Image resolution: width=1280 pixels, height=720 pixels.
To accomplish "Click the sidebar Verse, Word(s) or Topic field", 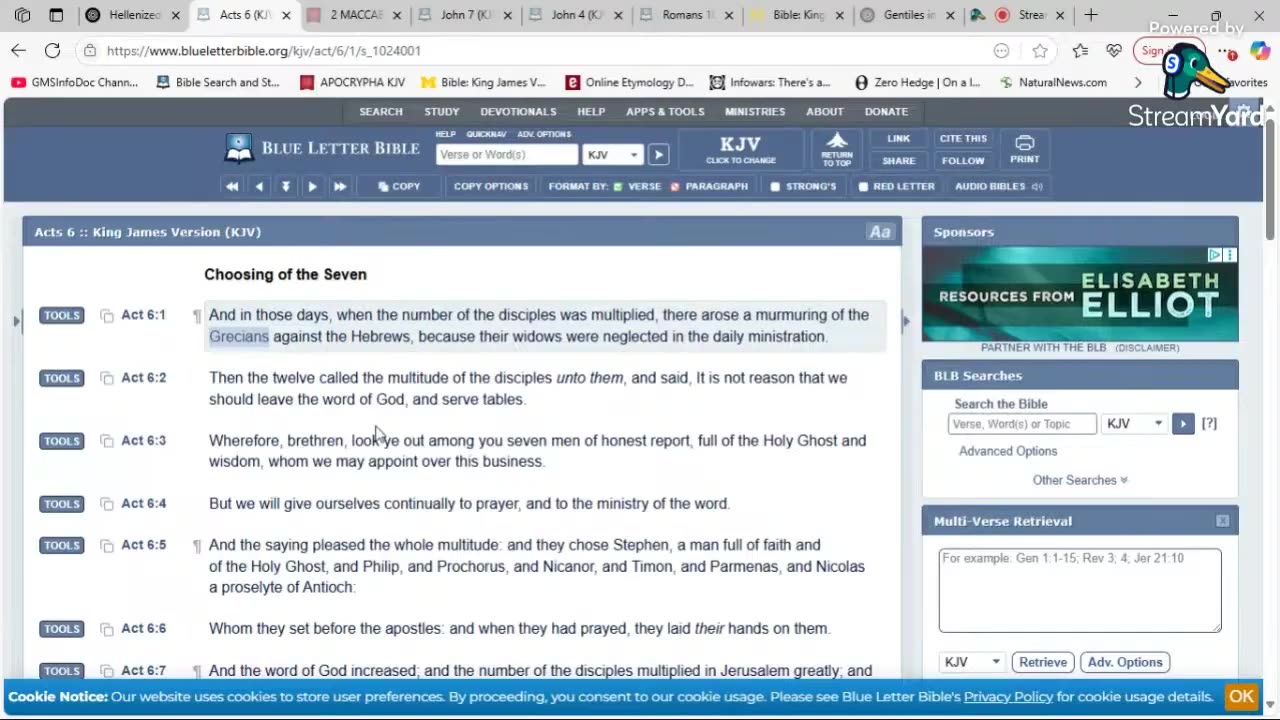I will click(x=1022, y=424).
